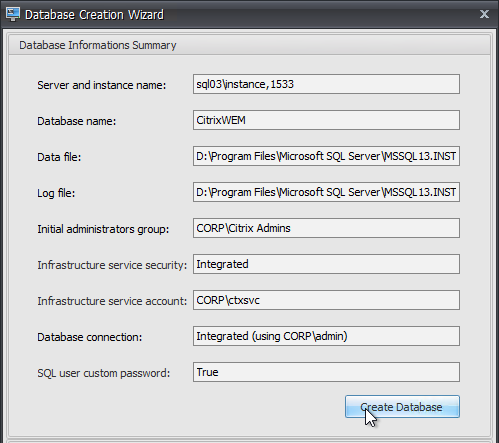The width and height of the screenshot is (499, 443).
Task: Select the Initial administrators group field
Action: coord(326,228)
